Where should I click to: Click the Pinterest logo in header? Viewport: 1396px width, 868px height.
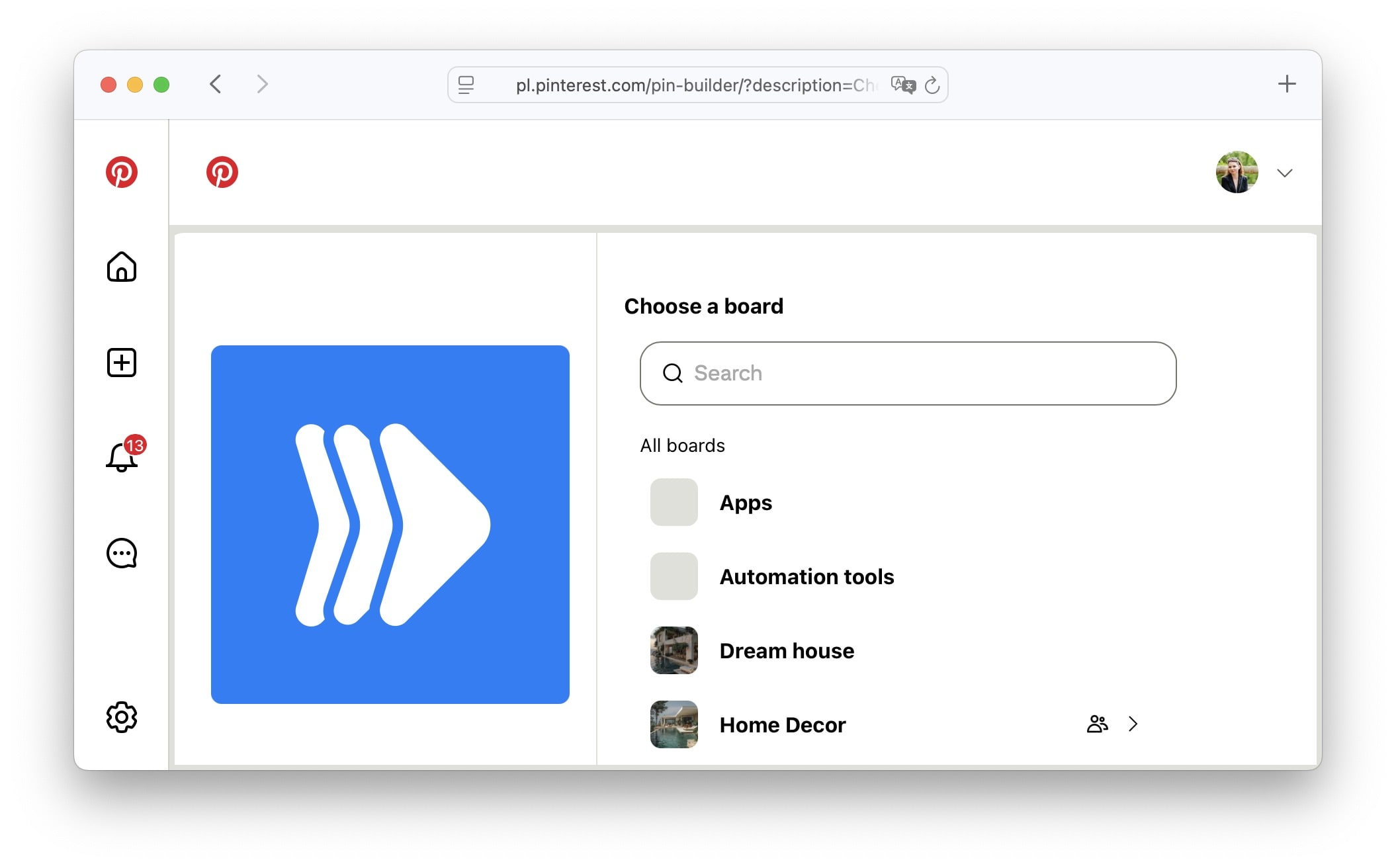coord(222,172)
